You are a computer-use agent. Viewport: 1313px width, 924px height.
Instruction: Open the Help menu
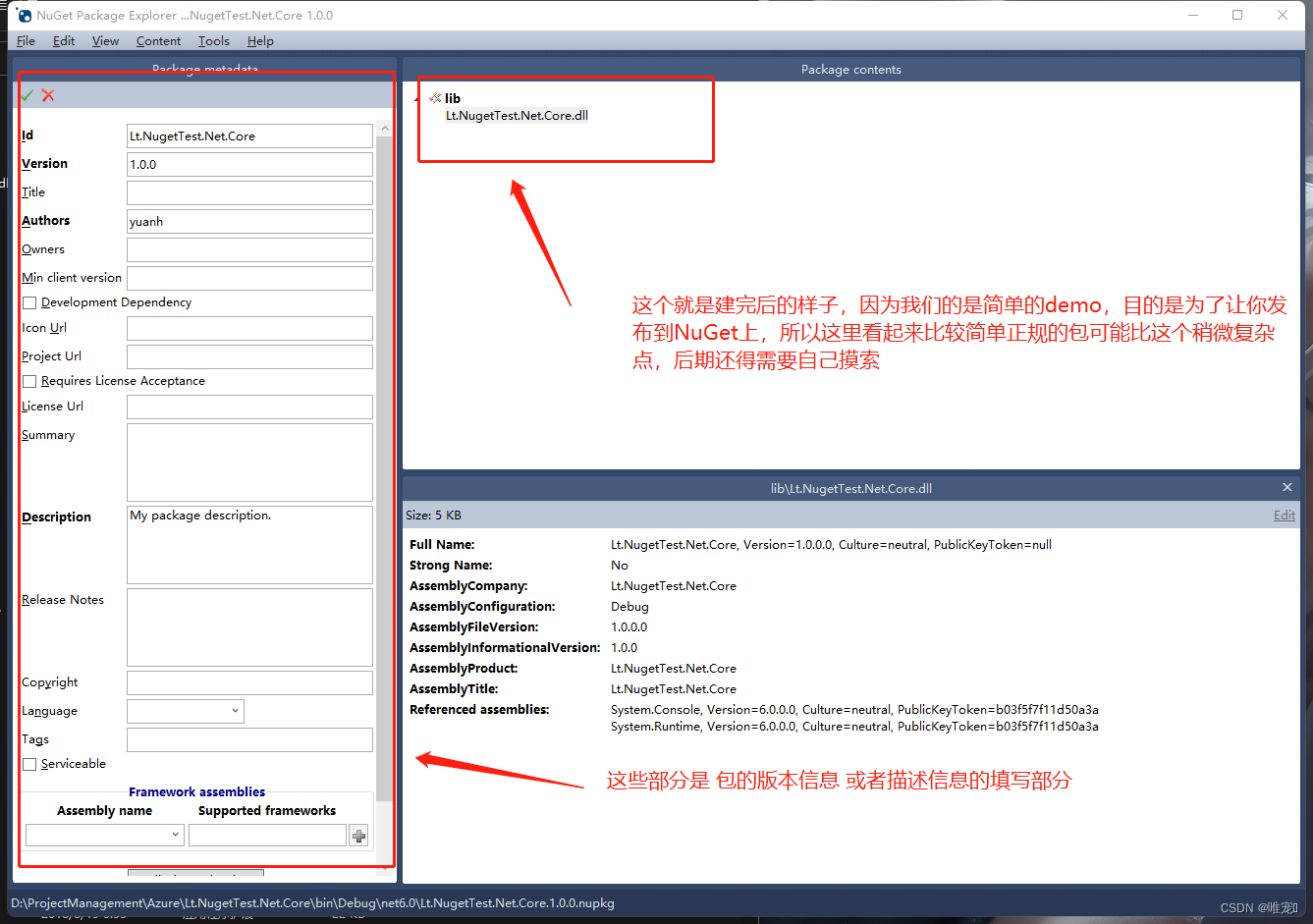(260, 41)
